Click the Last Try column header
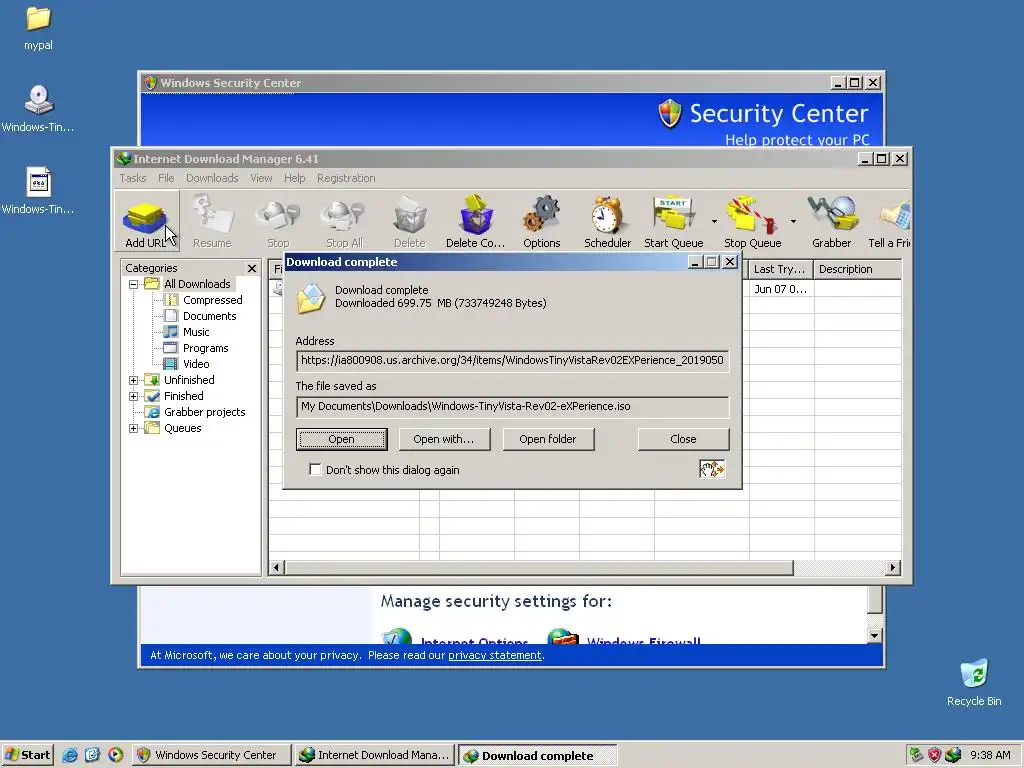 (780, 269)
